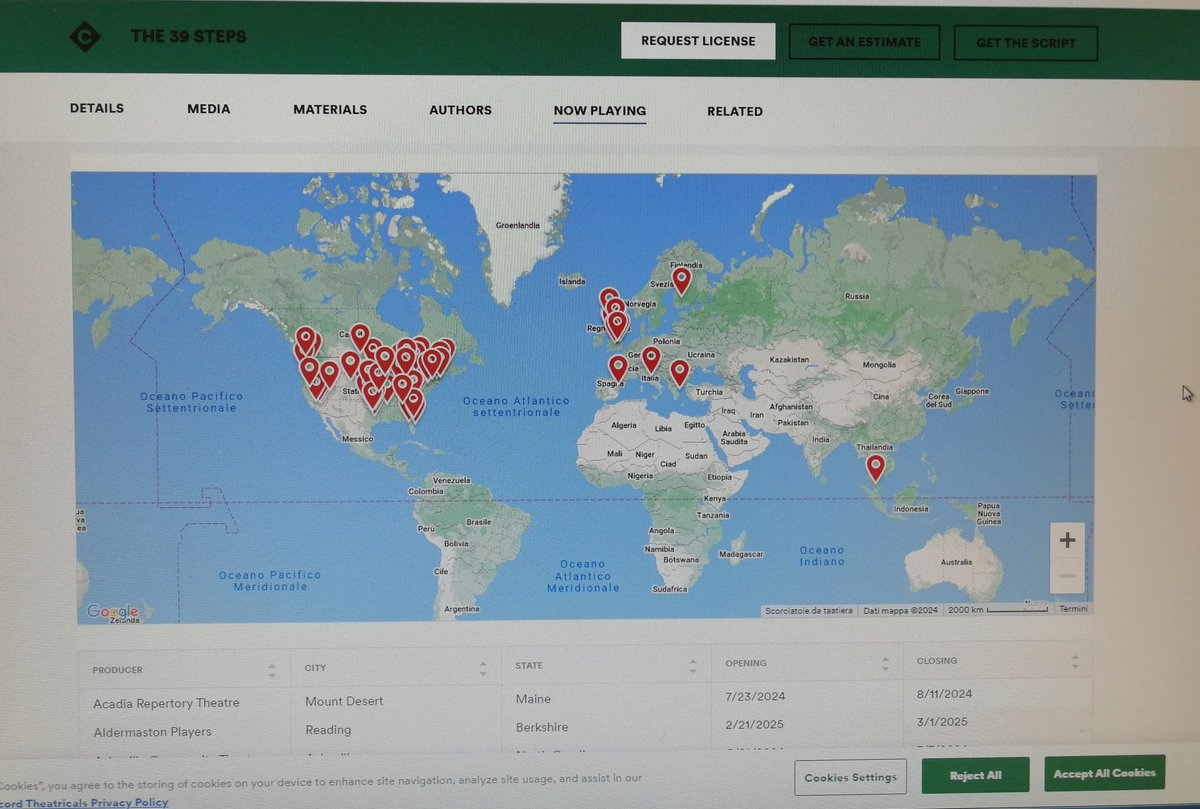Click Berkshire state cell
This screenshot has height=809, width=1200.
(x=541, y=727)
